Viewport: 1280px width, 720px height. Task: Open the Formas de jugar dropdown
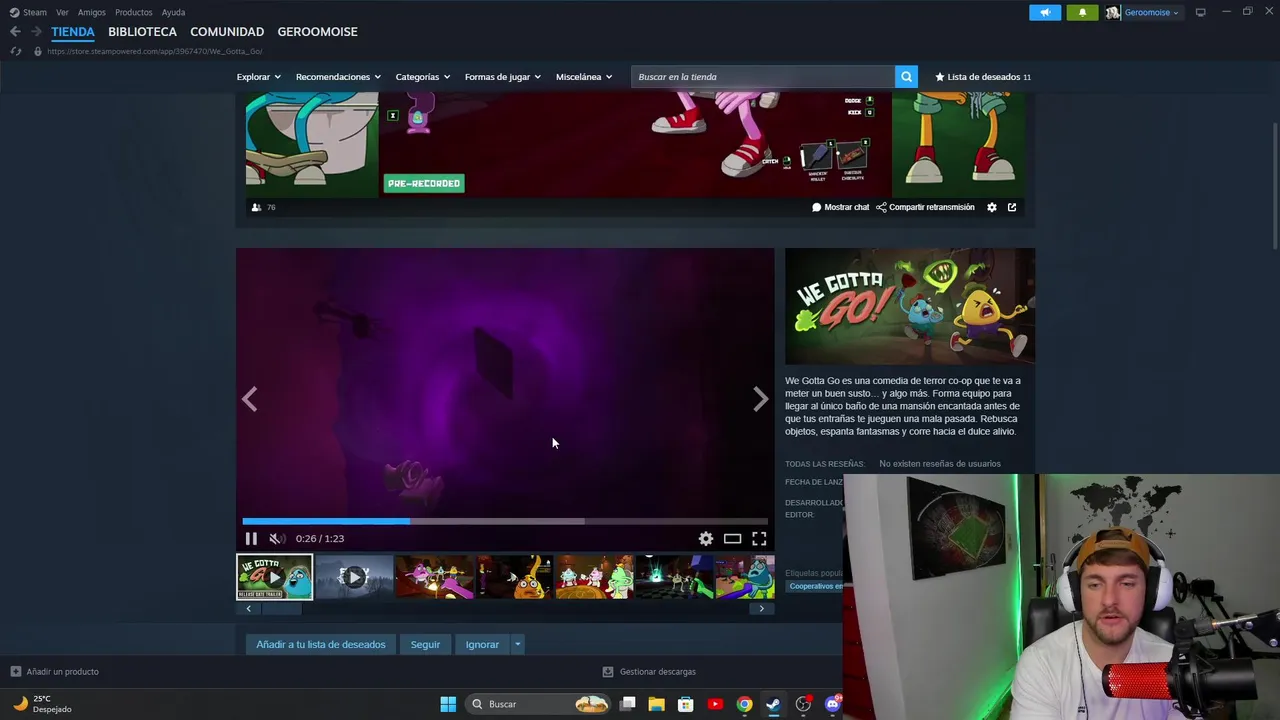click(x=503, y=77)
